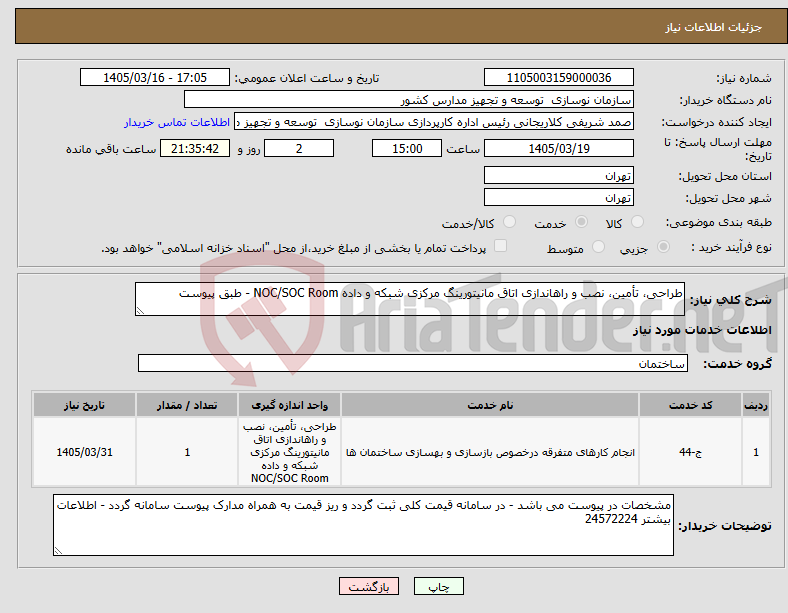
Task: Click the کد خدمت column header
Action: [691, 405]
